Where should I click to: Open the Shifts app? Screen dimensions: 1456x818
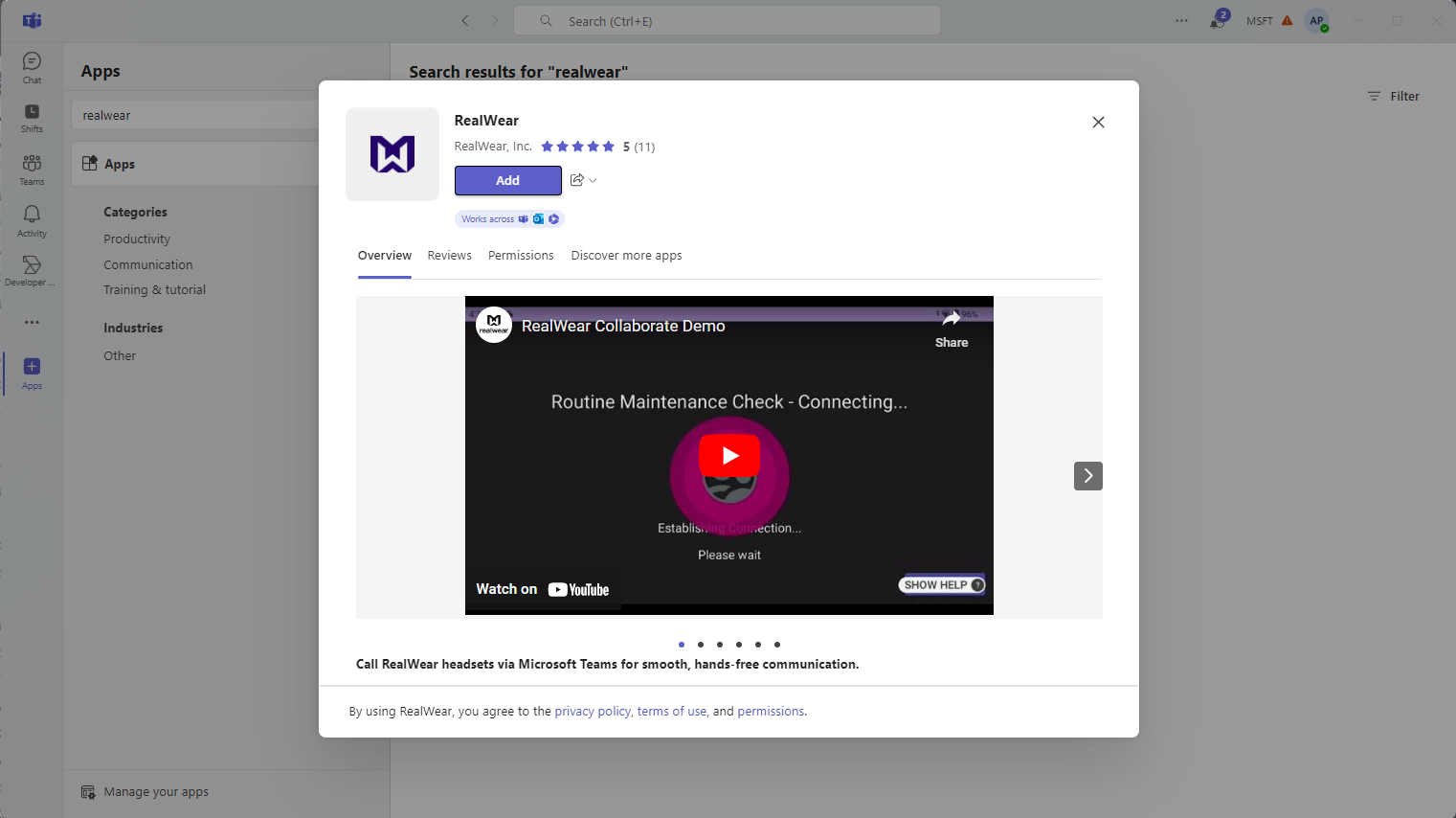coord(31,117)
